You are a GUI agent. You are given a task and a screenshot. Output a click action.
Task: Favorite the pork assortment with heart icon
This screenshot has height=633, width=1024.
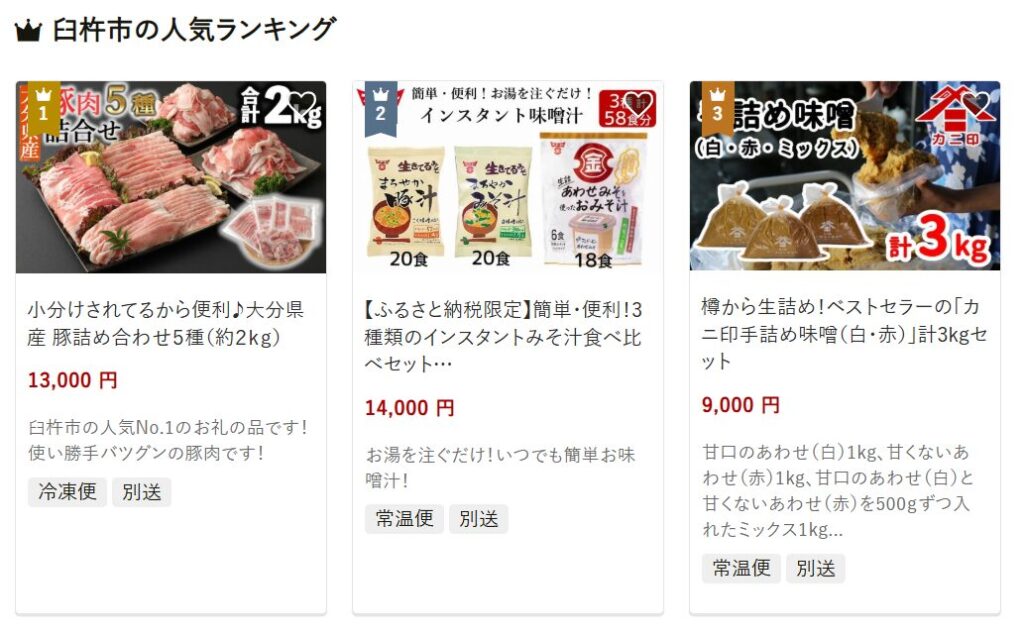[x=304, y=105]
